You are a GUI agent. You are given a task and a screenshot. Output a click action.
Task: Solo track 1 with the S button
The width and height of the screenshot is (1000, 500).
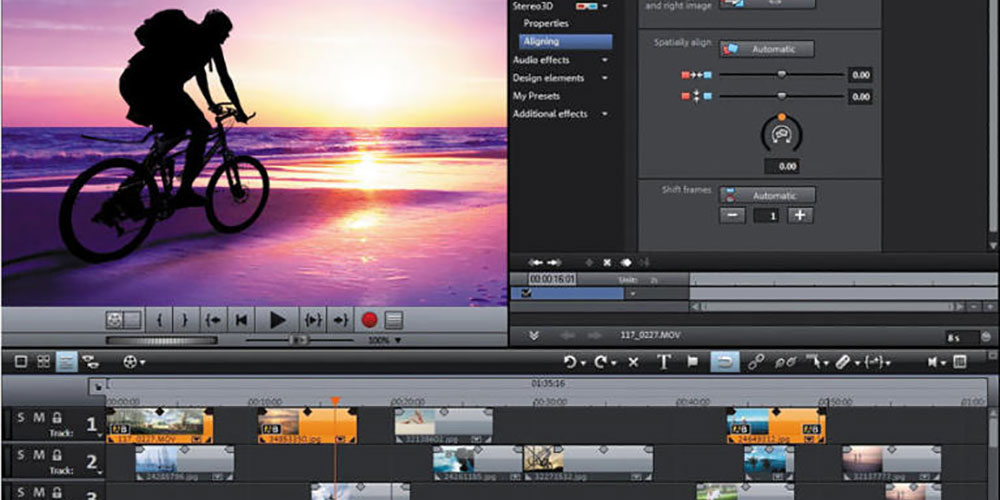click(20, 418)
